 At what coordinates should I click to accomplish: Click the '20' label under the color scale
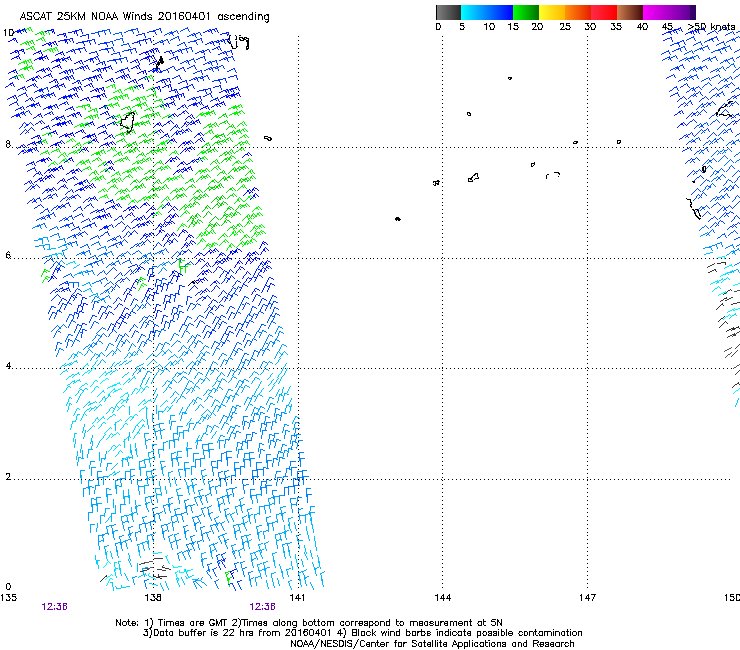537,27
